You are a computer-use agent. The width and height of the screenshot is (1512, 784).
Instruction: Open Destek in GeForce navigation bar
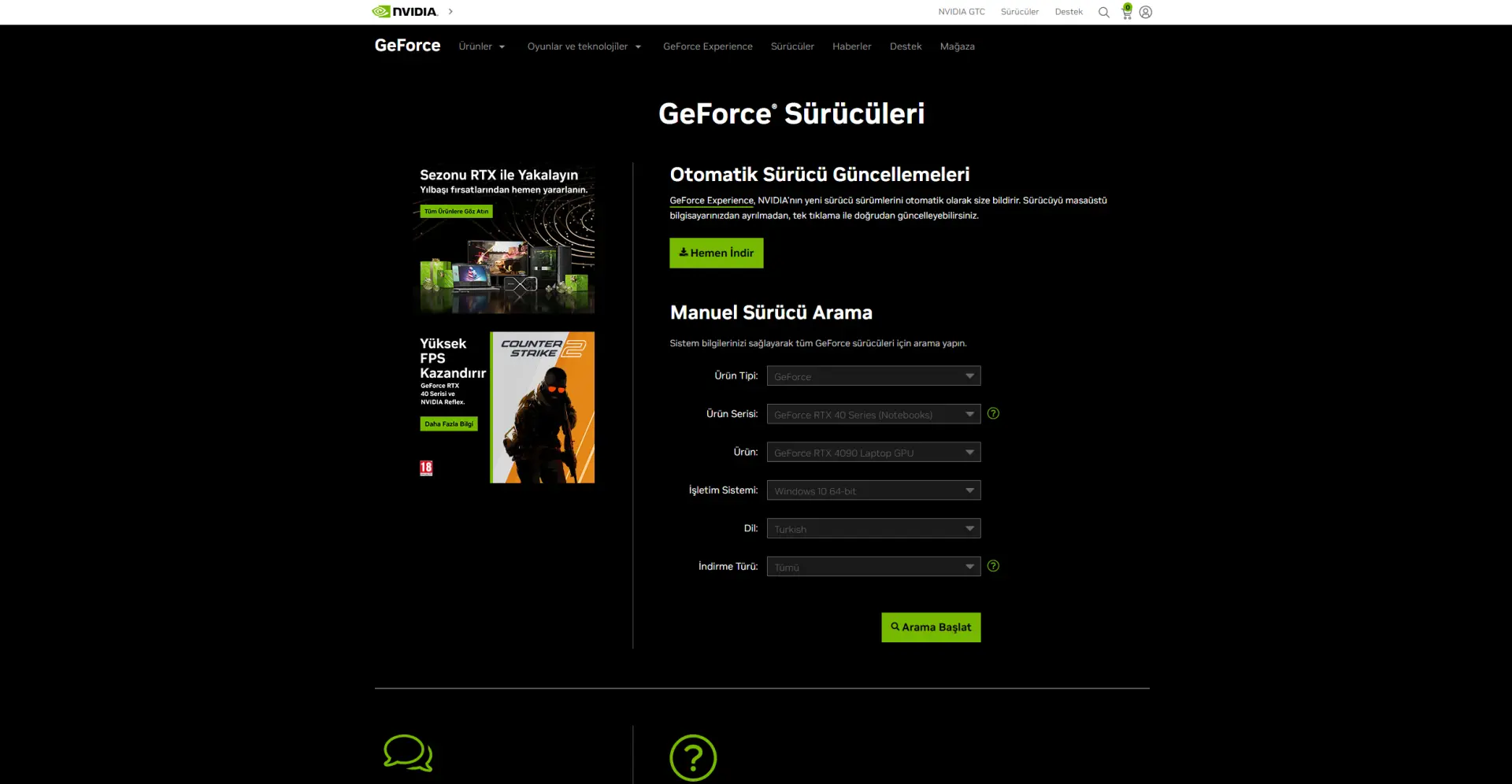906,46
